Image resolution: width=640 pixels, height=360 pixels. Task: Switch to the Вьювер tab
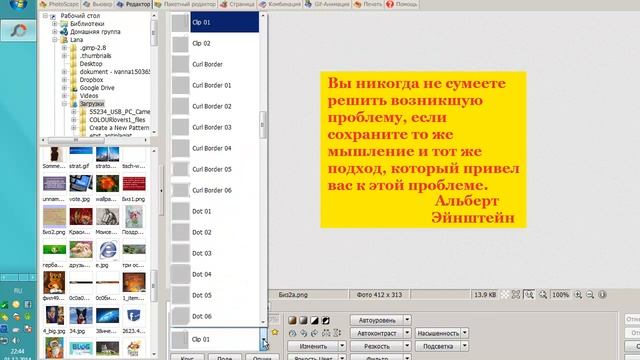tap(98, 4)
